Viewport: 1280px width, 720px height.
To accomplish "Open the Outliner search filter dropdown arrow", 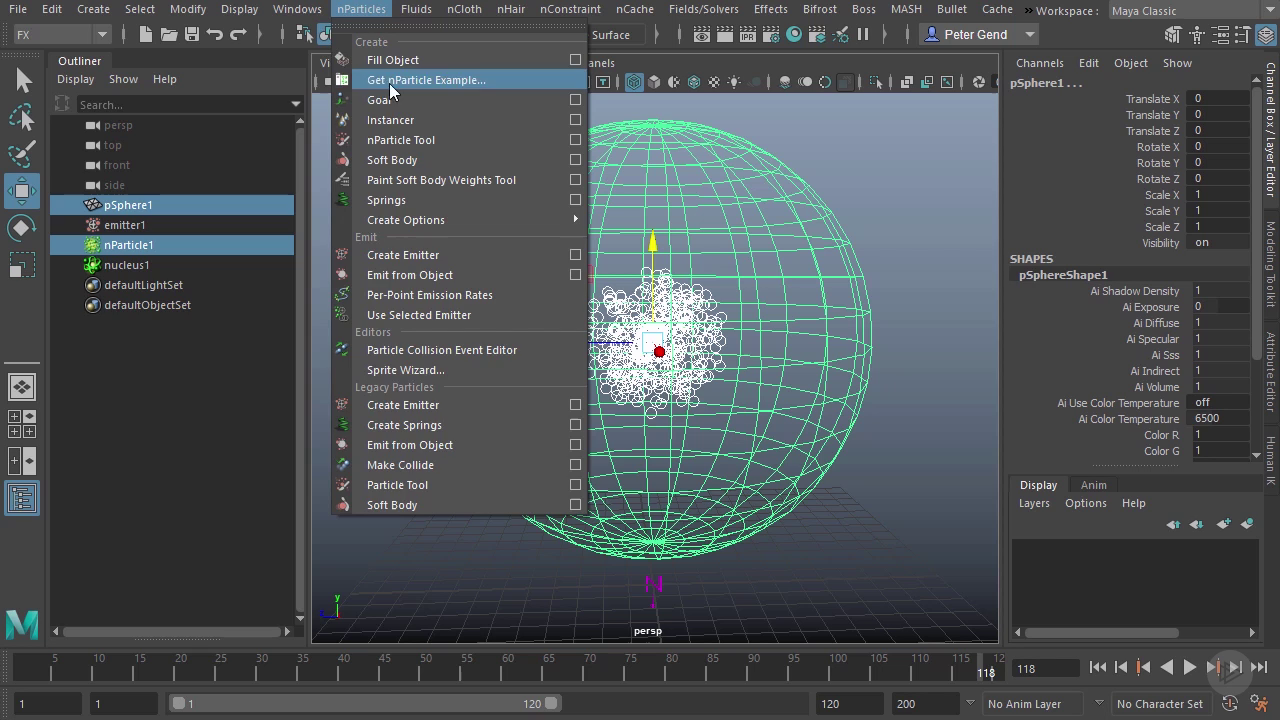I will [x=295, y=104].
